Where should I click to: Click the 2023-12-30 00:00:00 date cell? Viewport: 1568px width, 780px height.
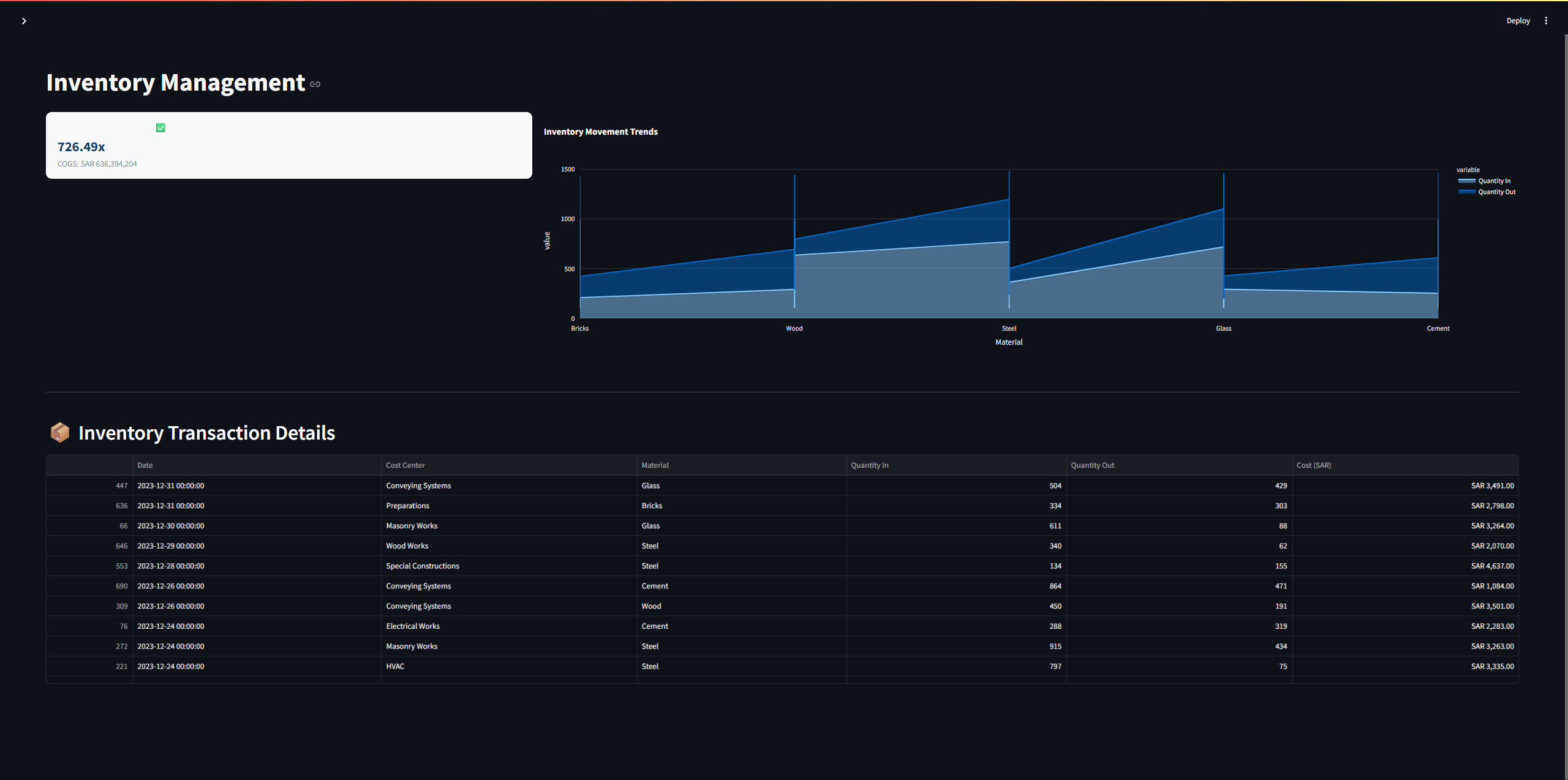257,526
